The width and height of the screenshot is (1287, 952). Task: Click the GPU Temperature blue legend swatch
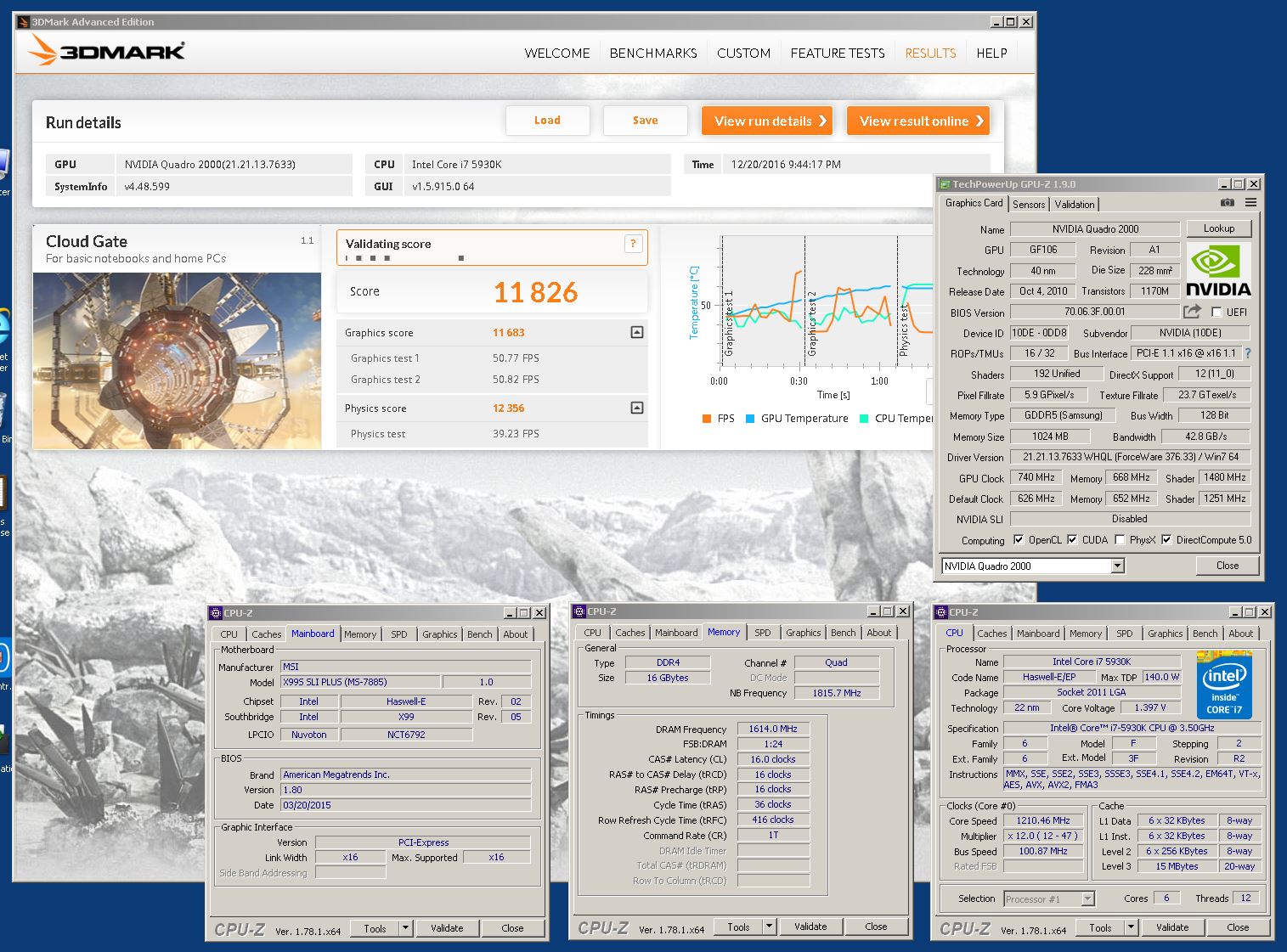point(750,419)
